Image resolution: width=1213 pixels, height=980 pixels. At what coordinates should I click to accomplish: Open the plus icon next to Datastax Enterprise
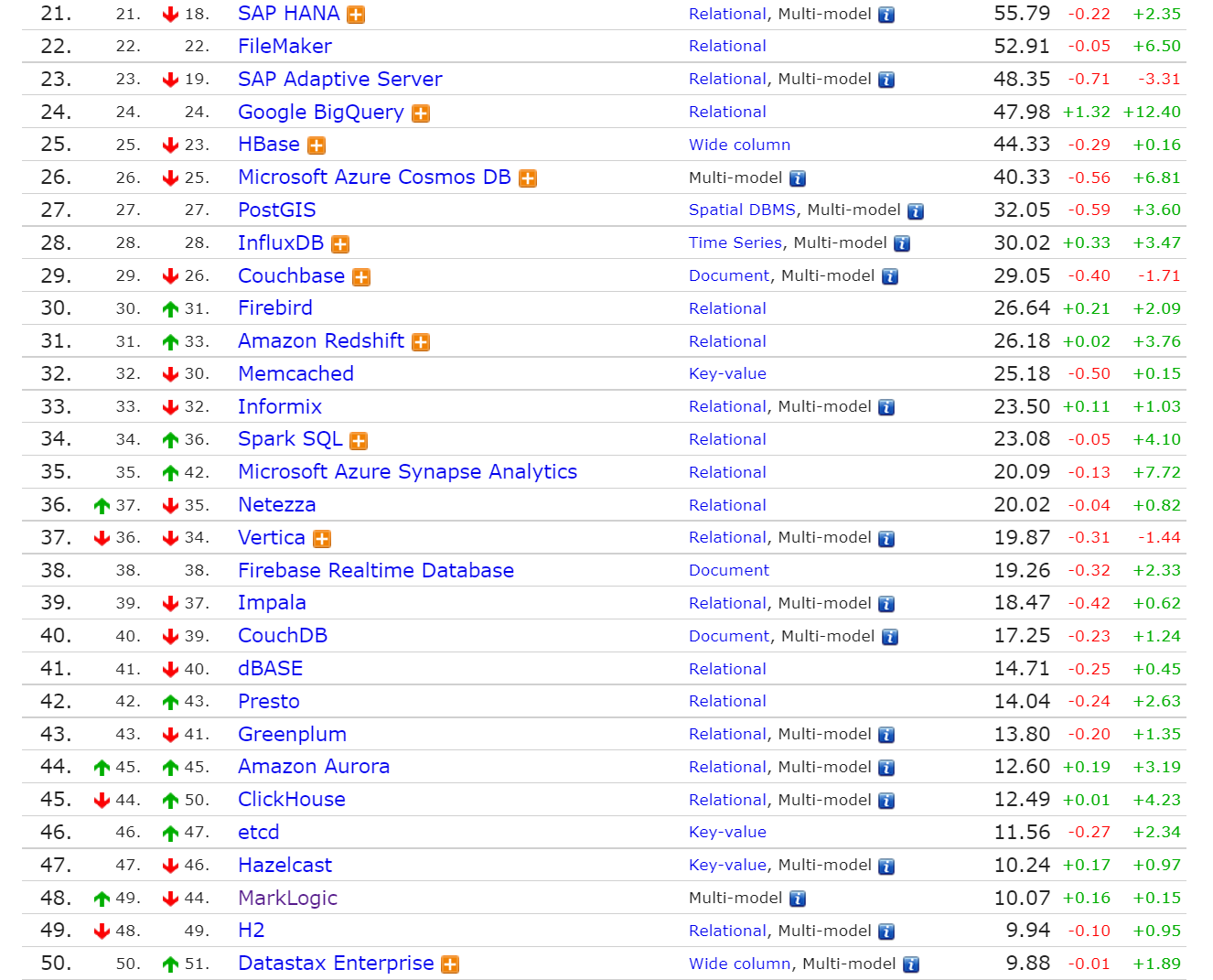point(450,964)
